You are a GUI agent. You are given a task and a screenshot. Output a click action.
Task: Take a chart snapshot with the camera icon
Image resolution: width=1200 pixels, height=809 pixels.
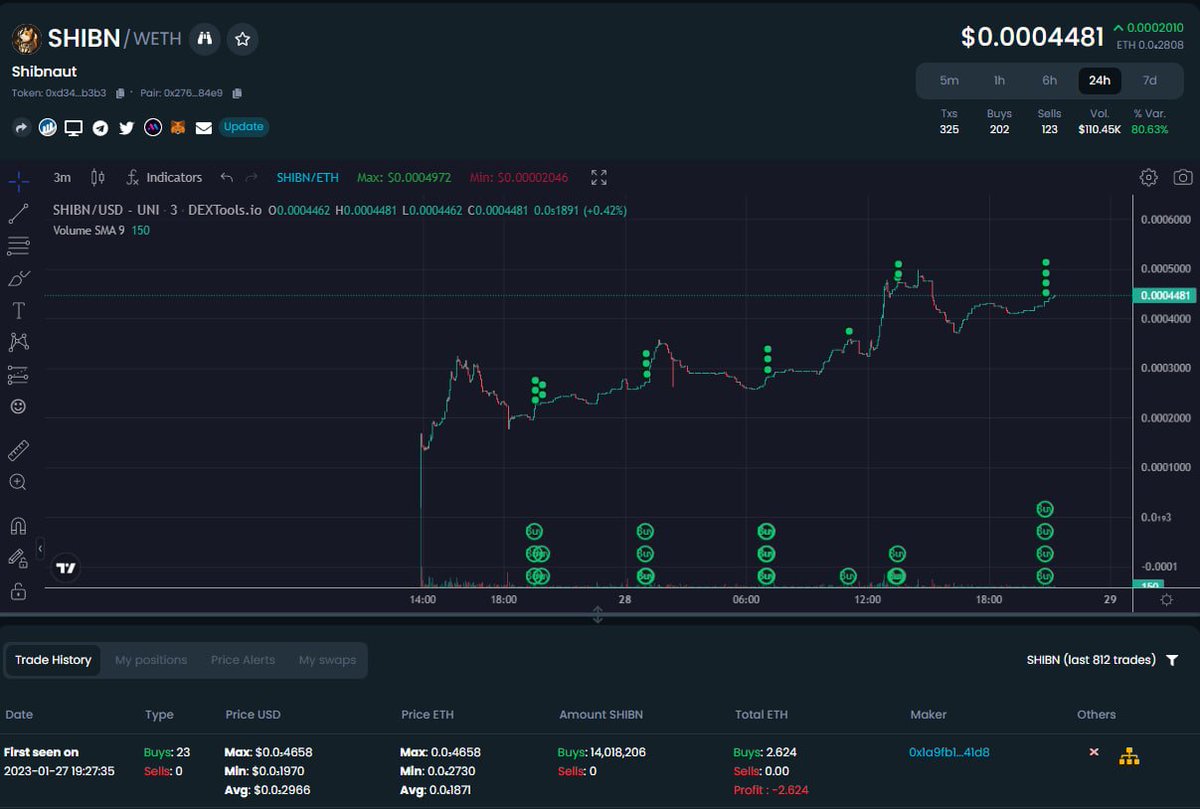coord(1183,177)
